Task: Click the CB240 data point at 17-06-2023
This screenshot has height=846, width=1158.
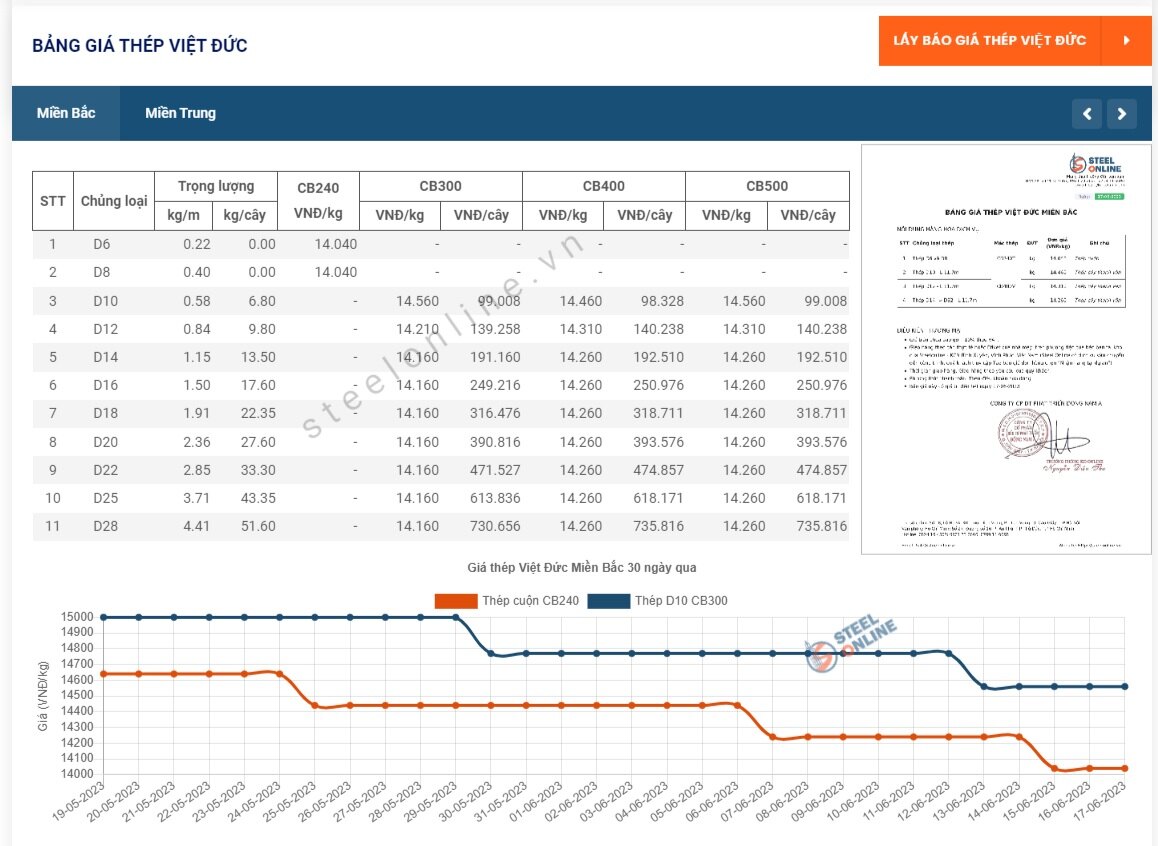Action: (x=1125, y=768)
